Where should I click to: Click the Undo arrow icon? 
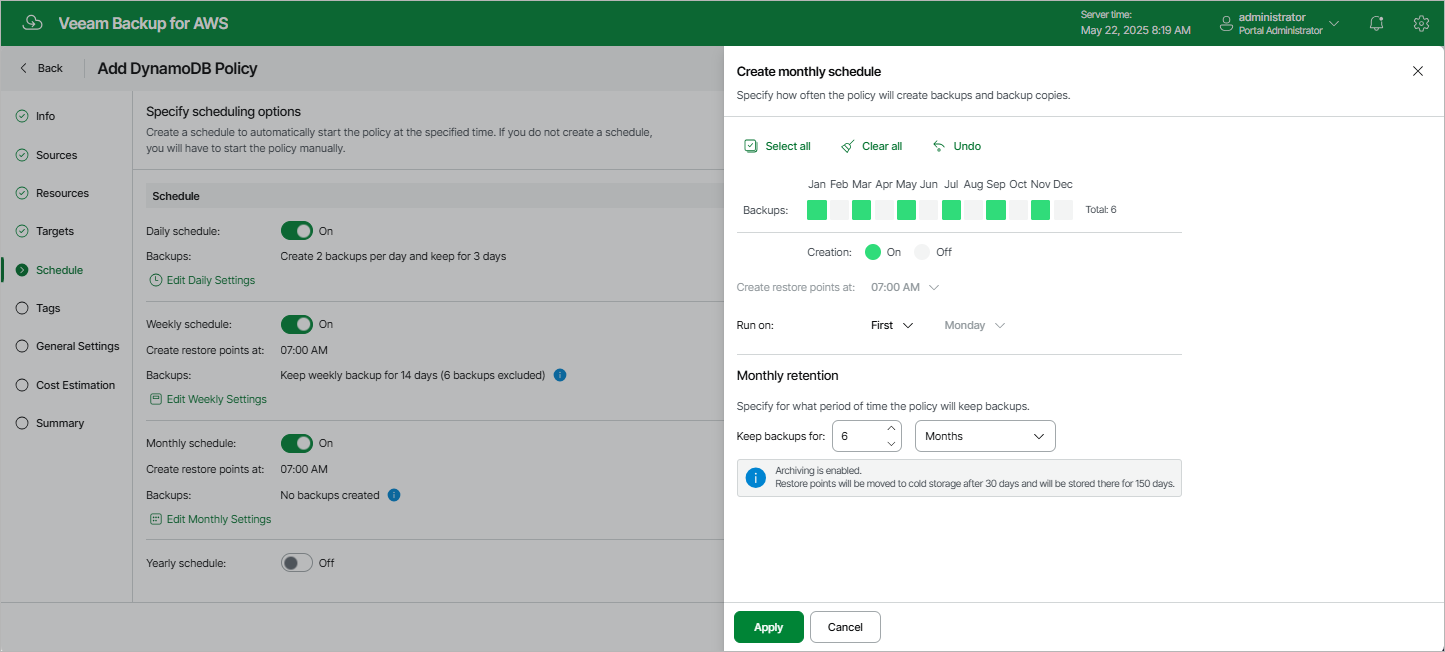click(939, 146)
